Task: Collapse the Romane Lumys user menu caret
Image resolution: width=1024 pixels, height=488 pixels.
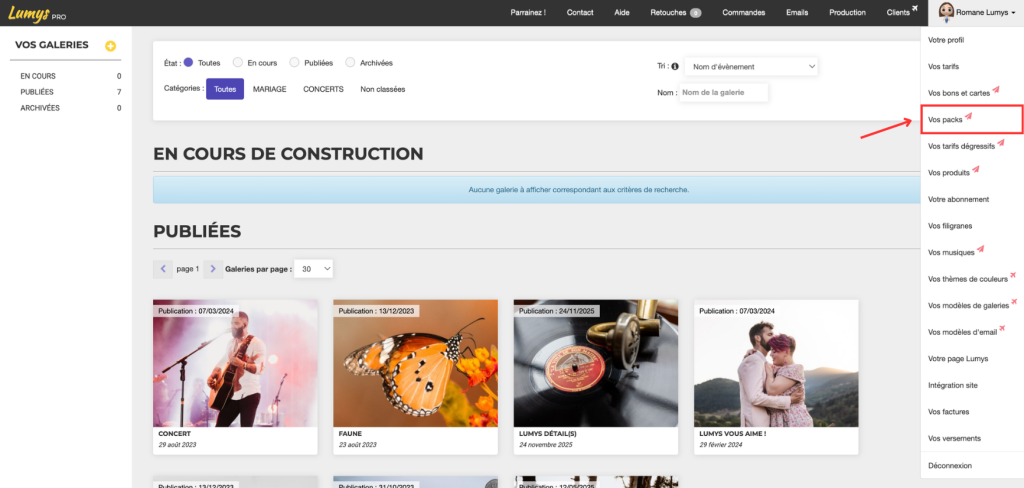Action: (x=1012, y=13)
